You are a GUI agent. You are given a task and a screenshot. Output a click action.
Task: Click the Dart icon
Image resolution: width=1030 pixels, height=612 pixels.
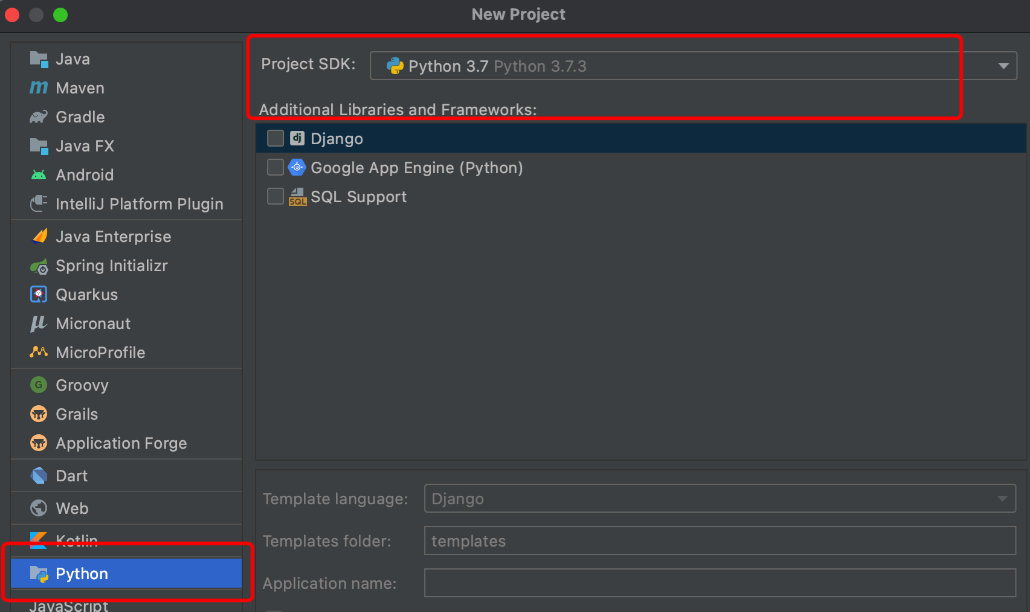[x=39, y=475]
